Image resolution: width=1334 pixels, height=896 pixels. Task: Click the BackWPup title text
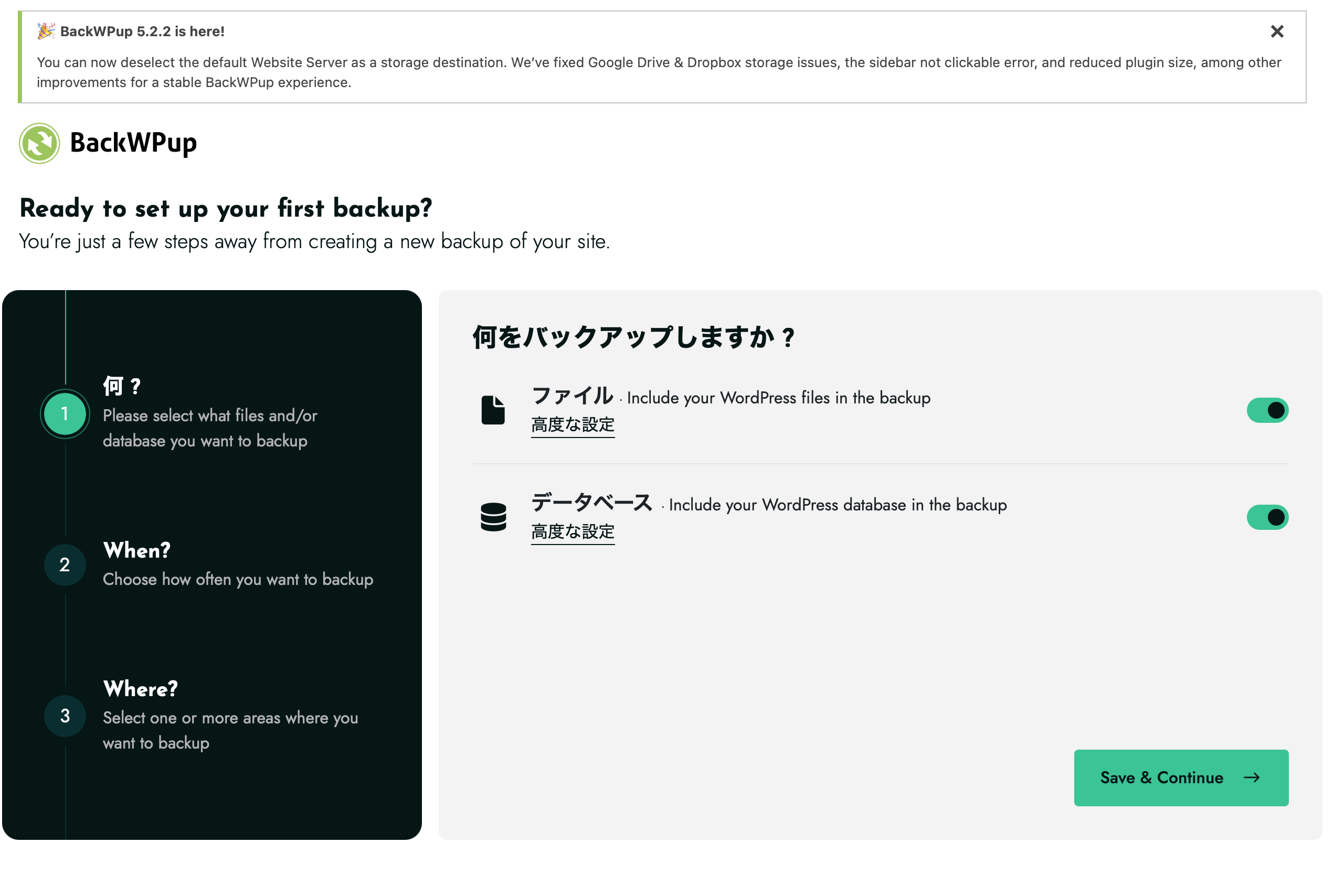[x=133, y=142]
